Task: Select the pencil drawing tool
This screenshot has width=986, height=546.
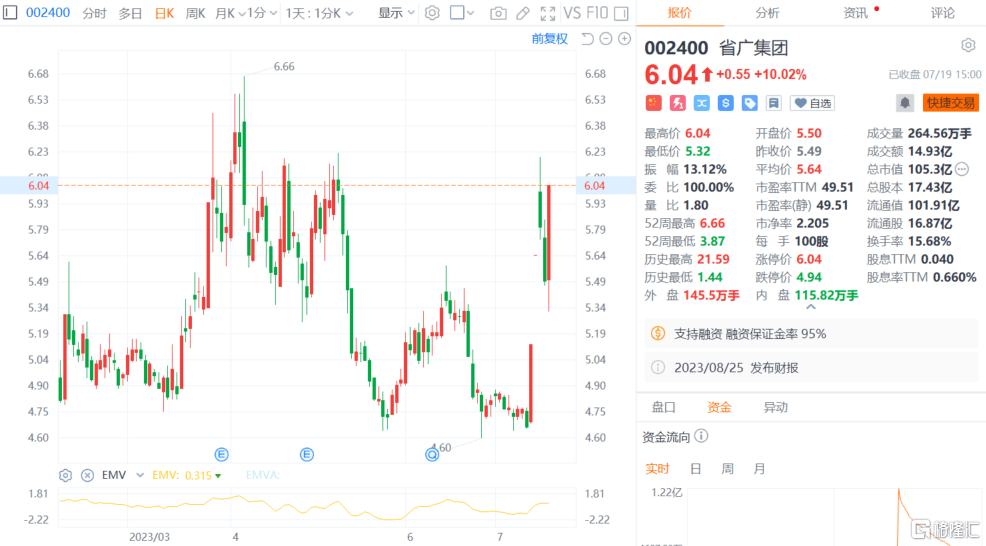Action: click(x=522, y=13)
